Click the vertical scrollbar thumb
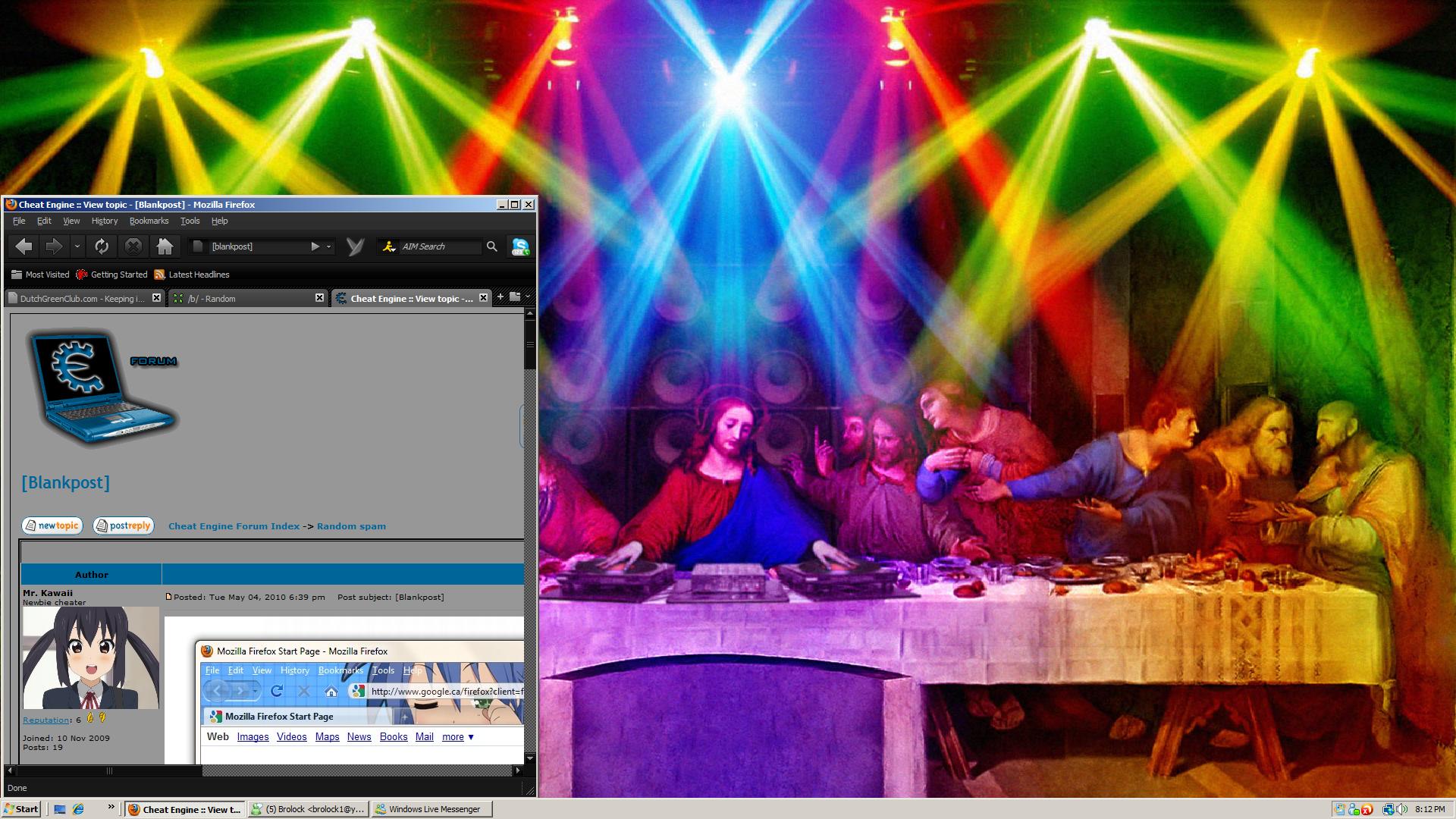The image size is (1456, 819). click(530, 344)
